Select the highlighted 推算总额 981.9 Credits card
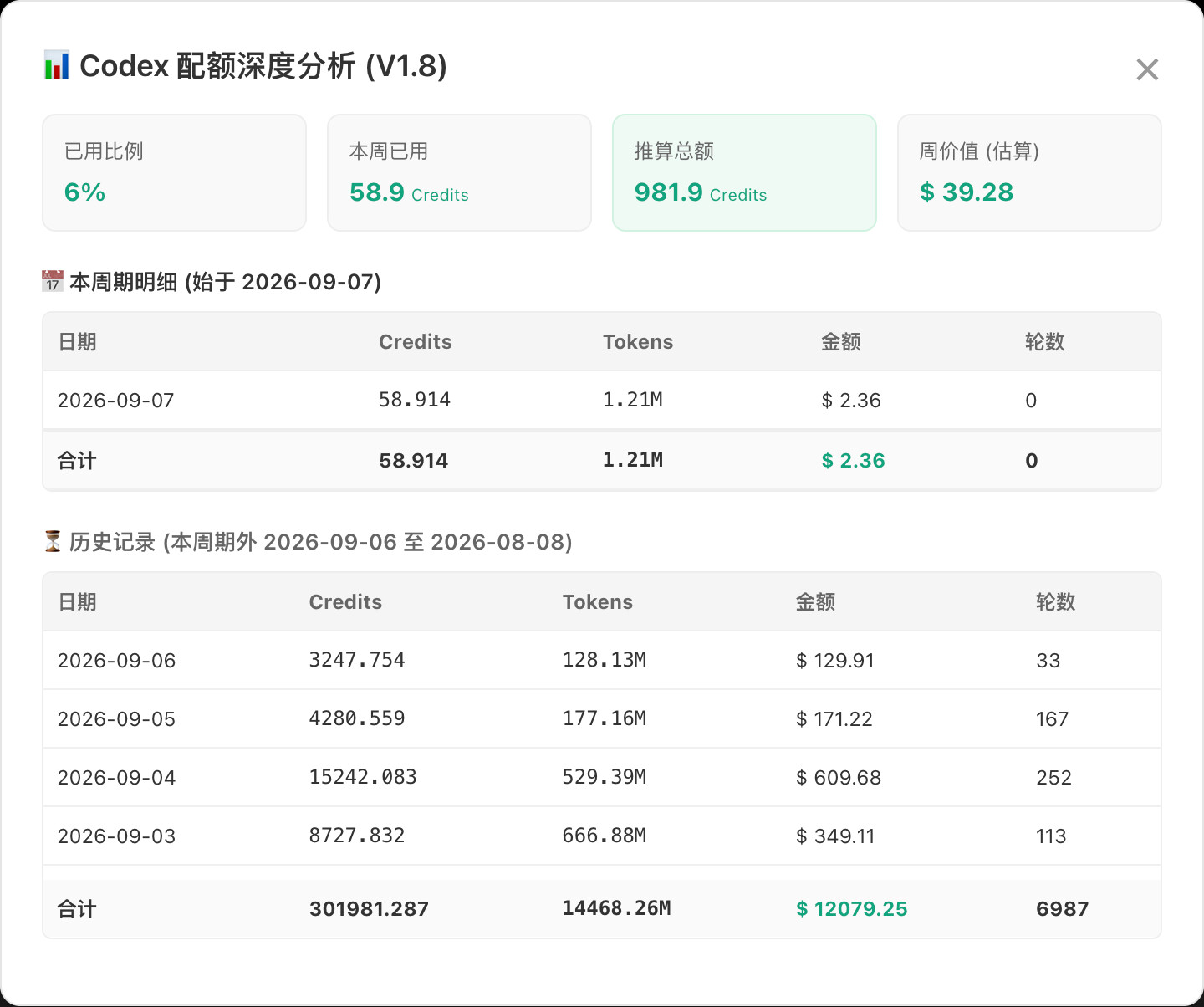Viewport: 1204px width, 1007px height. [x=744, y=172]
